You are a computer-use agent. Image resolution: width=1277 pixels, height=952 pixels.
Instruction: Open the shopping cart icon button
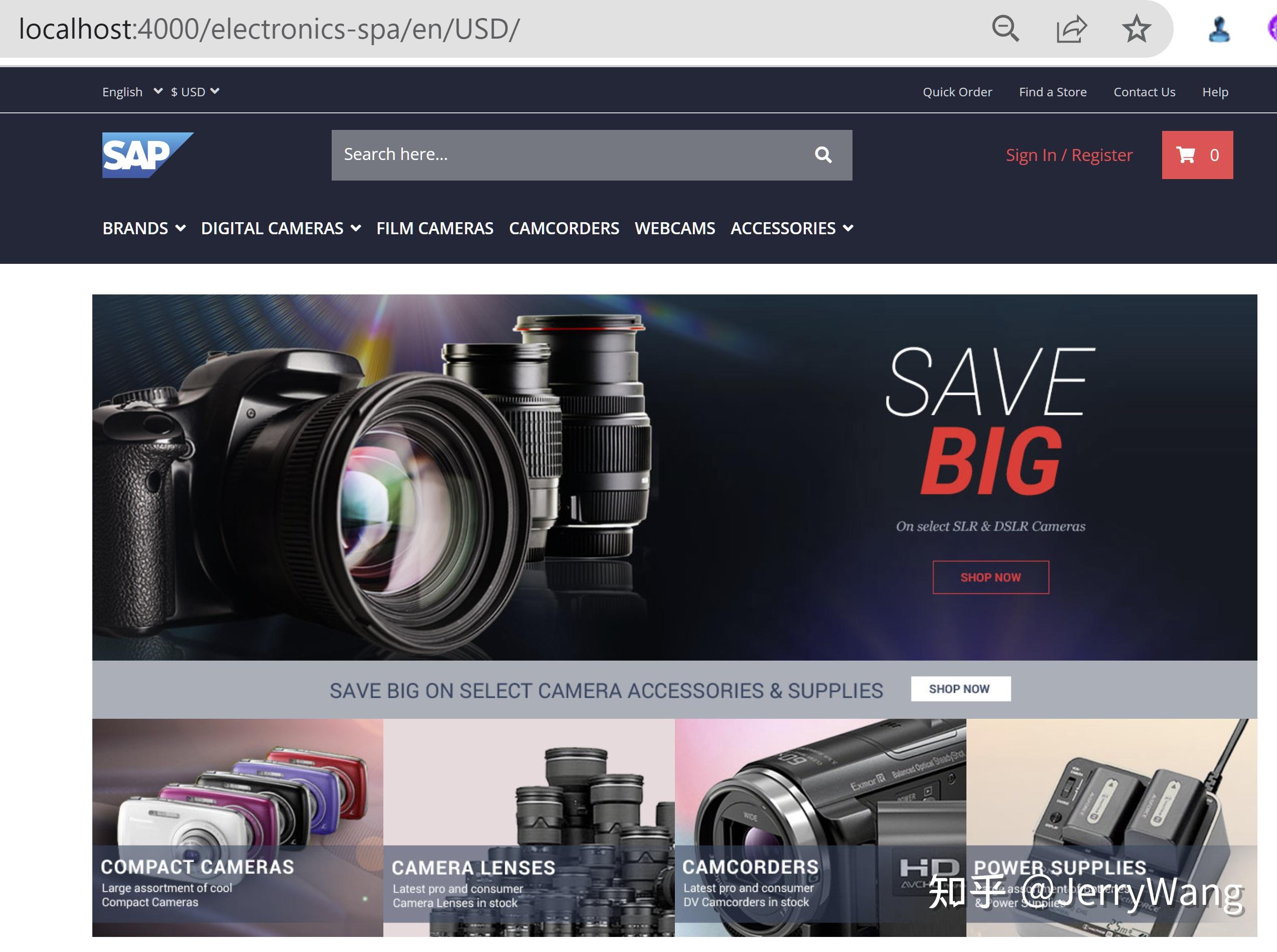point(1197,155)
